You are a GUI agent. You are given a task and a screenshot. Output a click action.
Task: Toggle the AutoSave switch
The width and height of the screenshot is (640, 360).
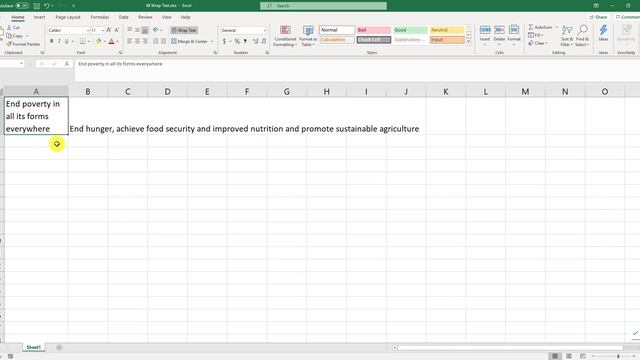click(x=22, y=6)
